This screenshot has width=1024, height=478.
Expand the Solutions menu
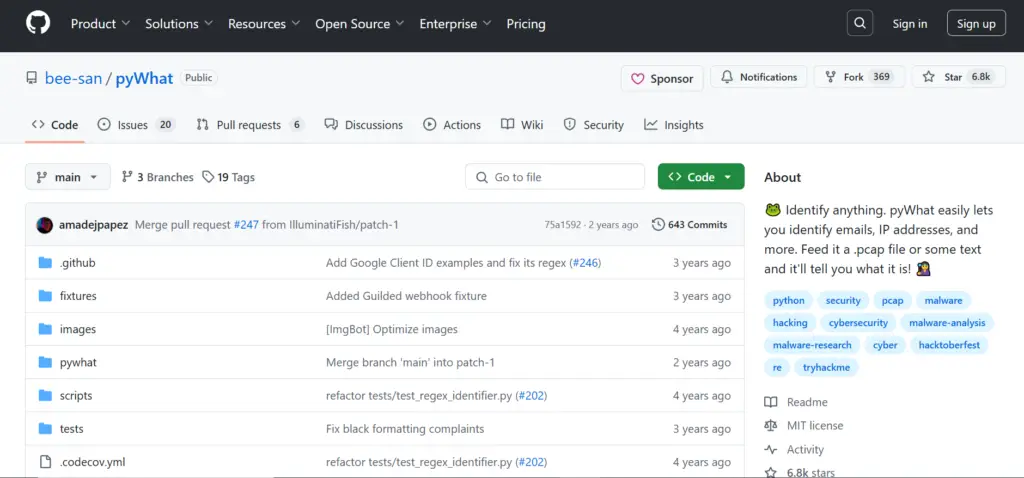(179, 24)
